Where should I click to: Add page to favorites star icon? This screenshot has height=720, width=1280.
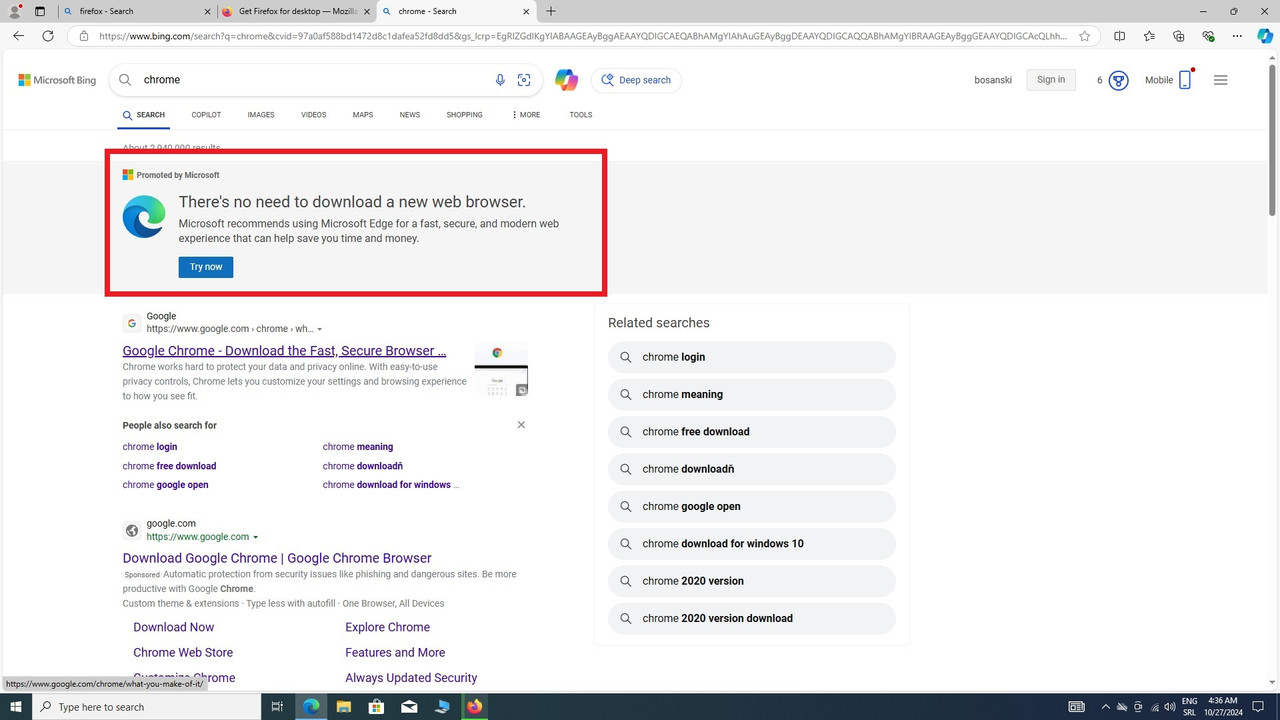pyautogui.click(x=1085, y=36)
